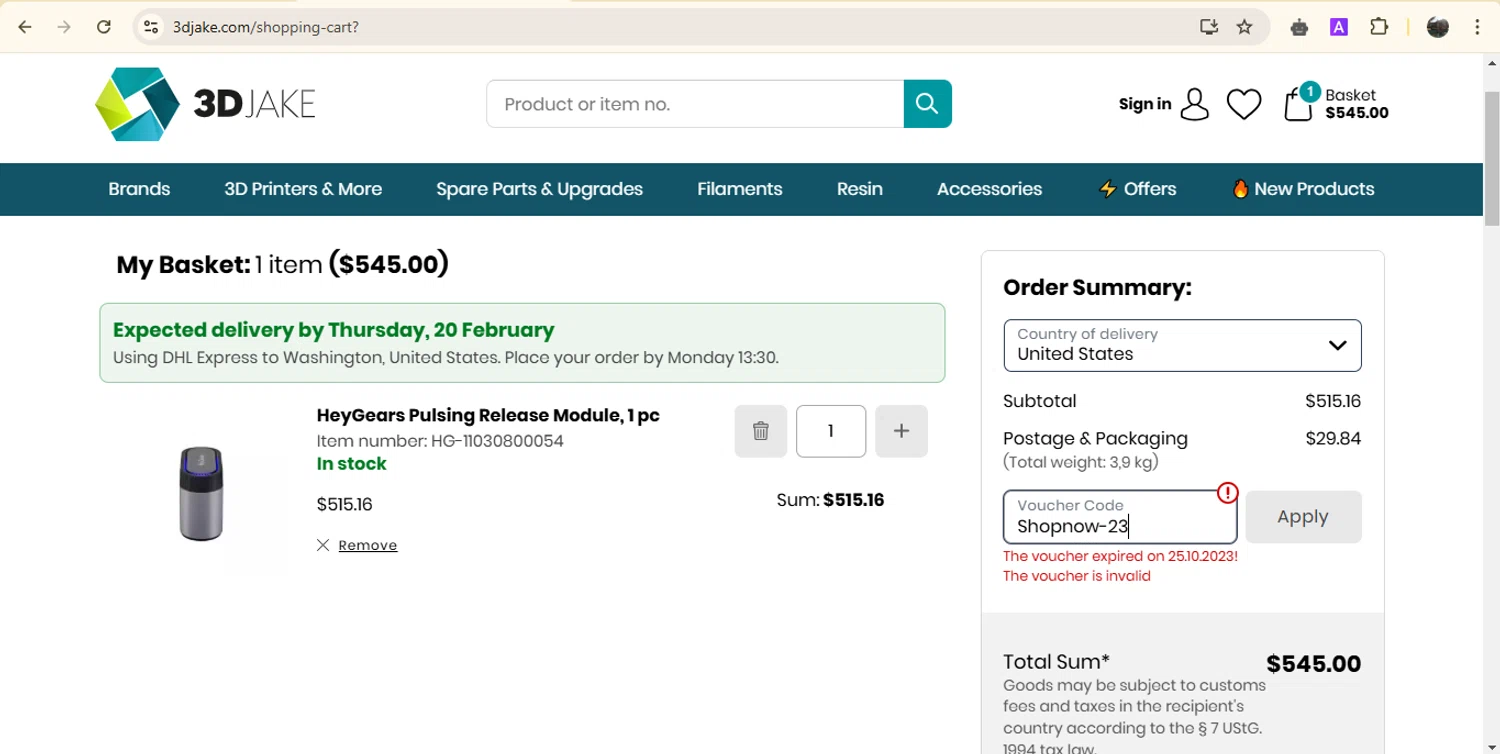
Task: Click the install app icon in address bar
Action: pyautogui.click(x=1209, y=27)
